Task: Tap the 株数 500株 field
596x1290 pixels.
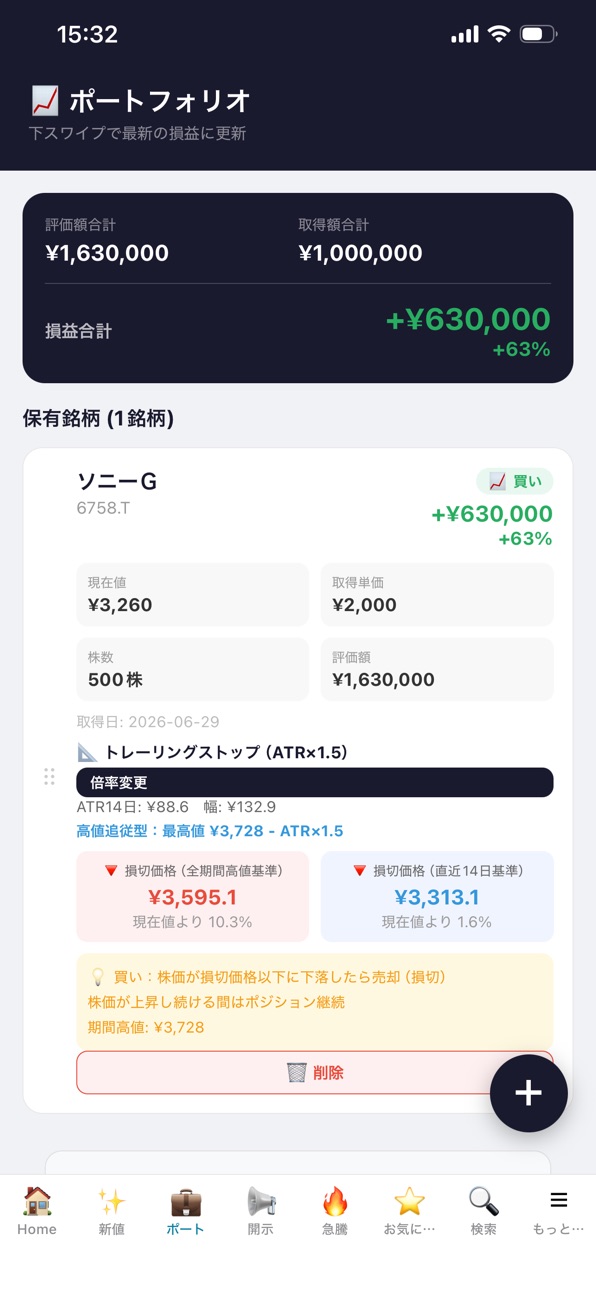Action: (193, 669)
